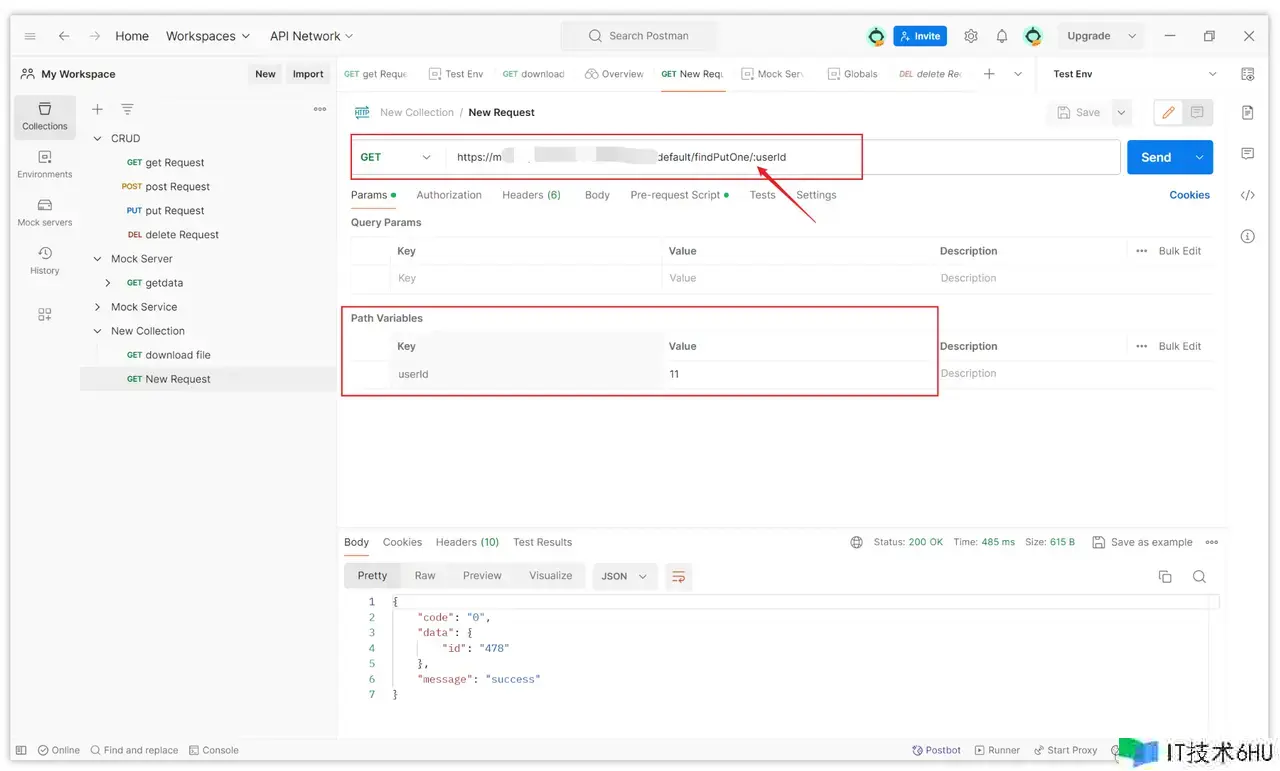Screen dimensions: 1280x771
Task: Expand the Mock Service collection
Action: 98,307
